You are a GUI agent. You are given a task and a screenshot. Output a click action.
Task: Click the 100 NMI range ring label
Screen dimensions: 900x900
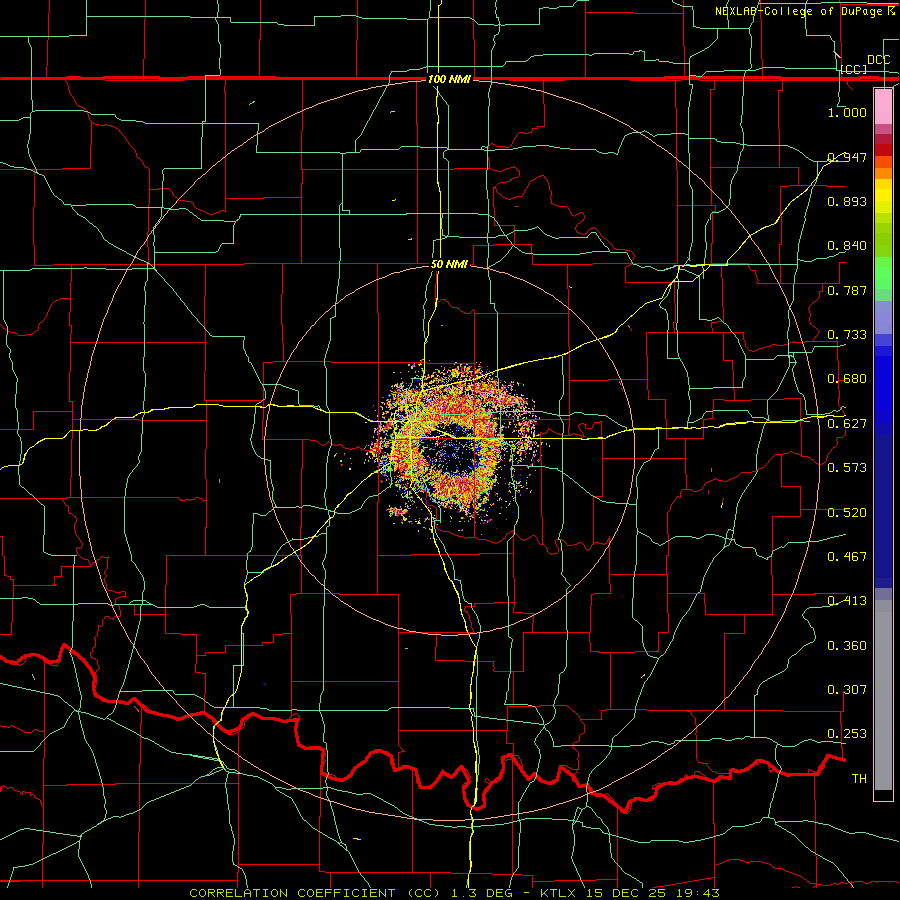pyautogui.click(x=449, y=79)
